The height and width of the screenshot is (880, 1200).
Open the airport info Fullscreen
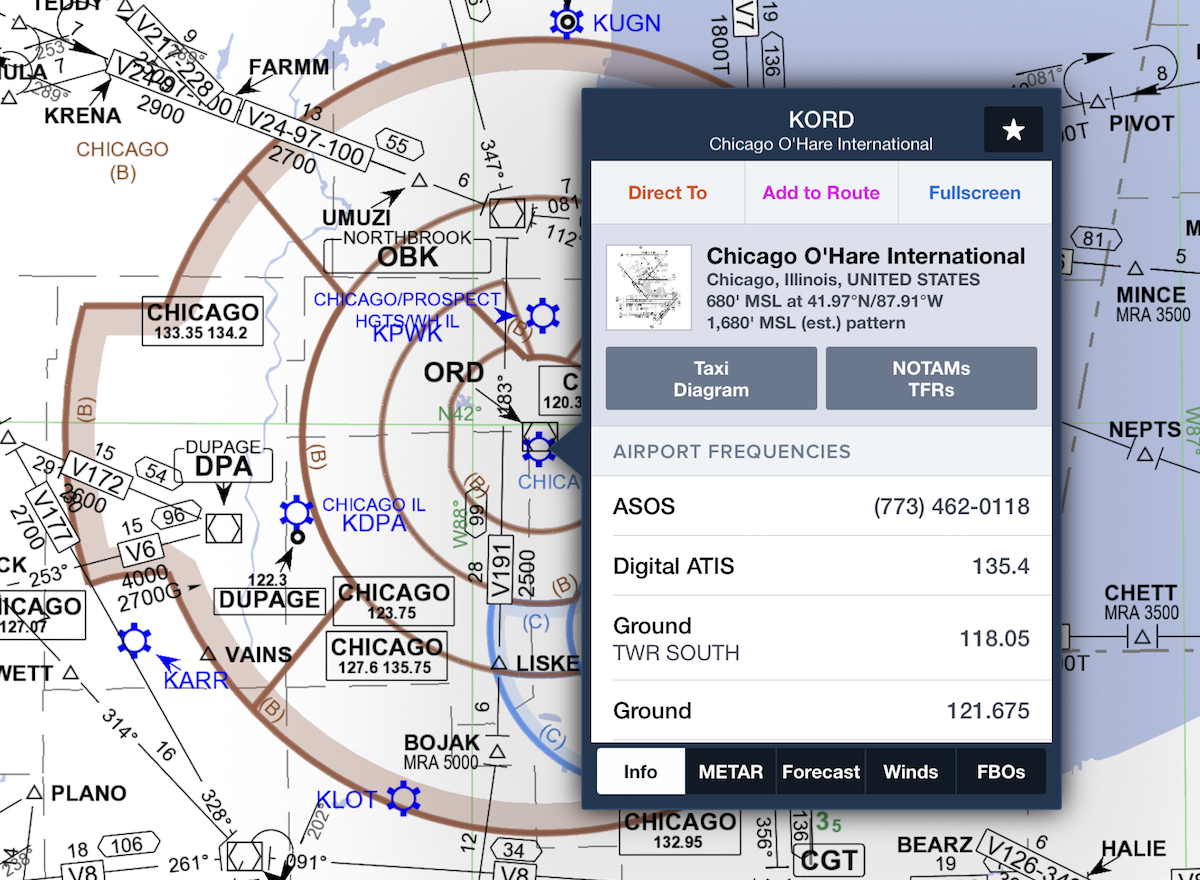click(x=975, y=193)
